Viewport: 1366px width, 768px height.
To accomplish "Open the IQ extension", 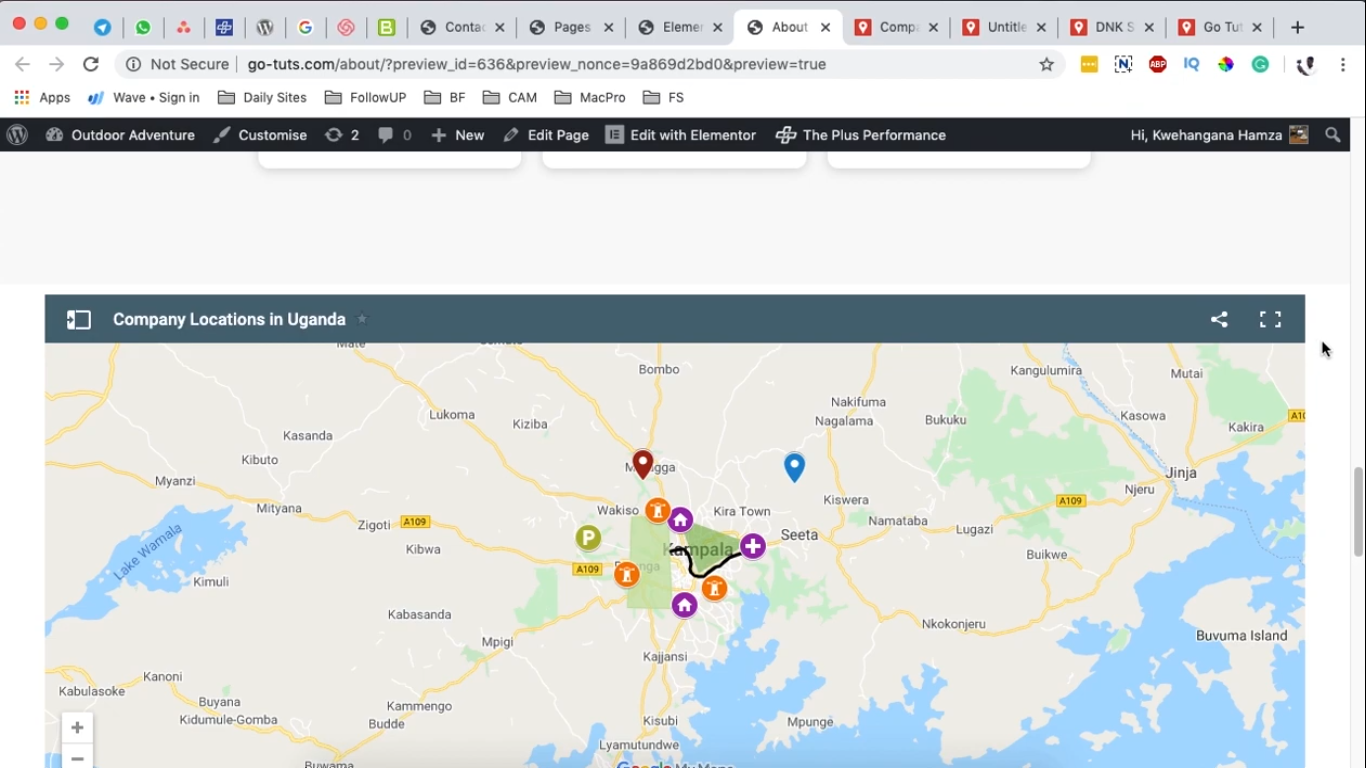I will click(1191, 64).
